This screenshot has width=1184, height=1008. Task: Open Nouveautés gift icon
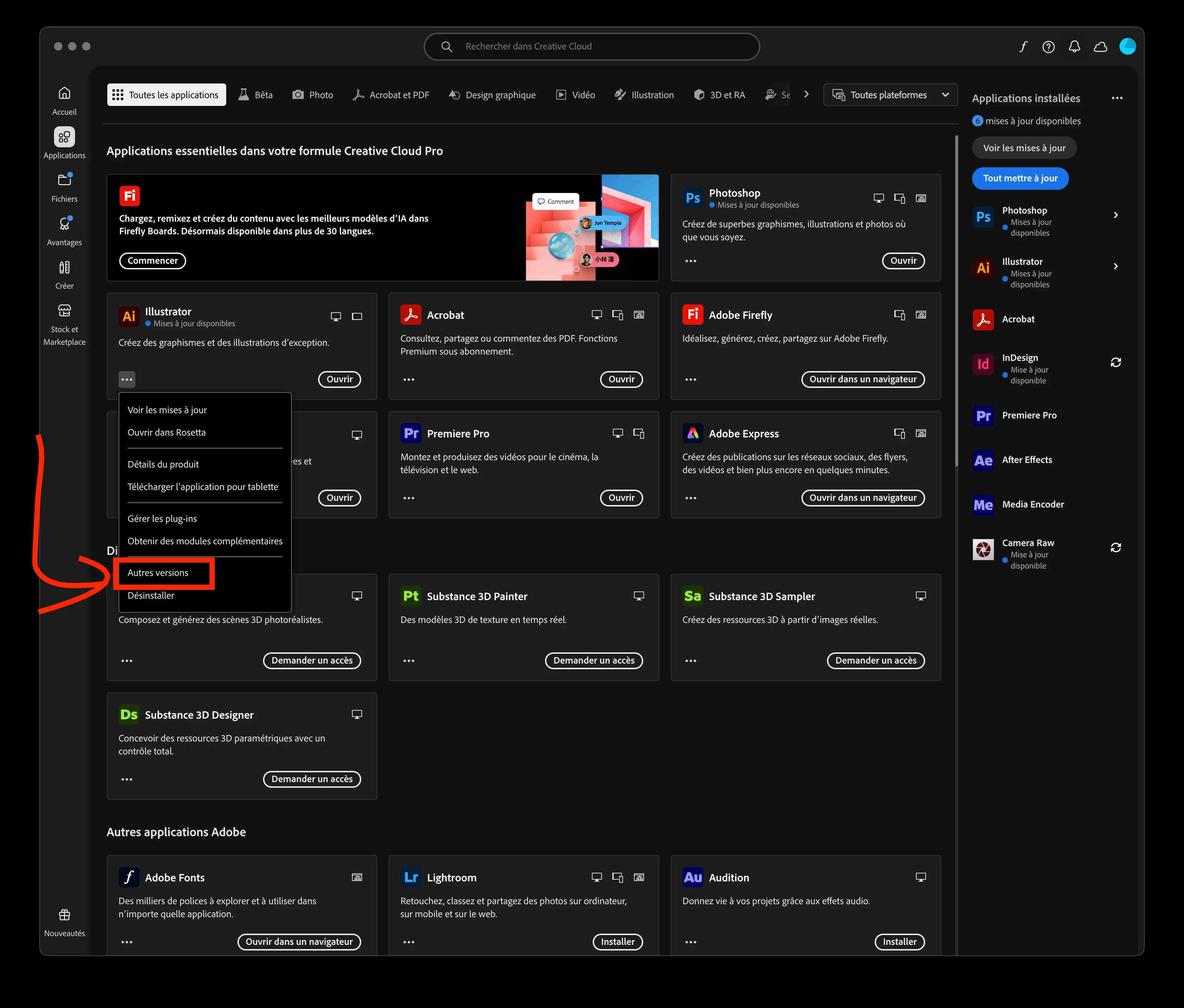64,915
